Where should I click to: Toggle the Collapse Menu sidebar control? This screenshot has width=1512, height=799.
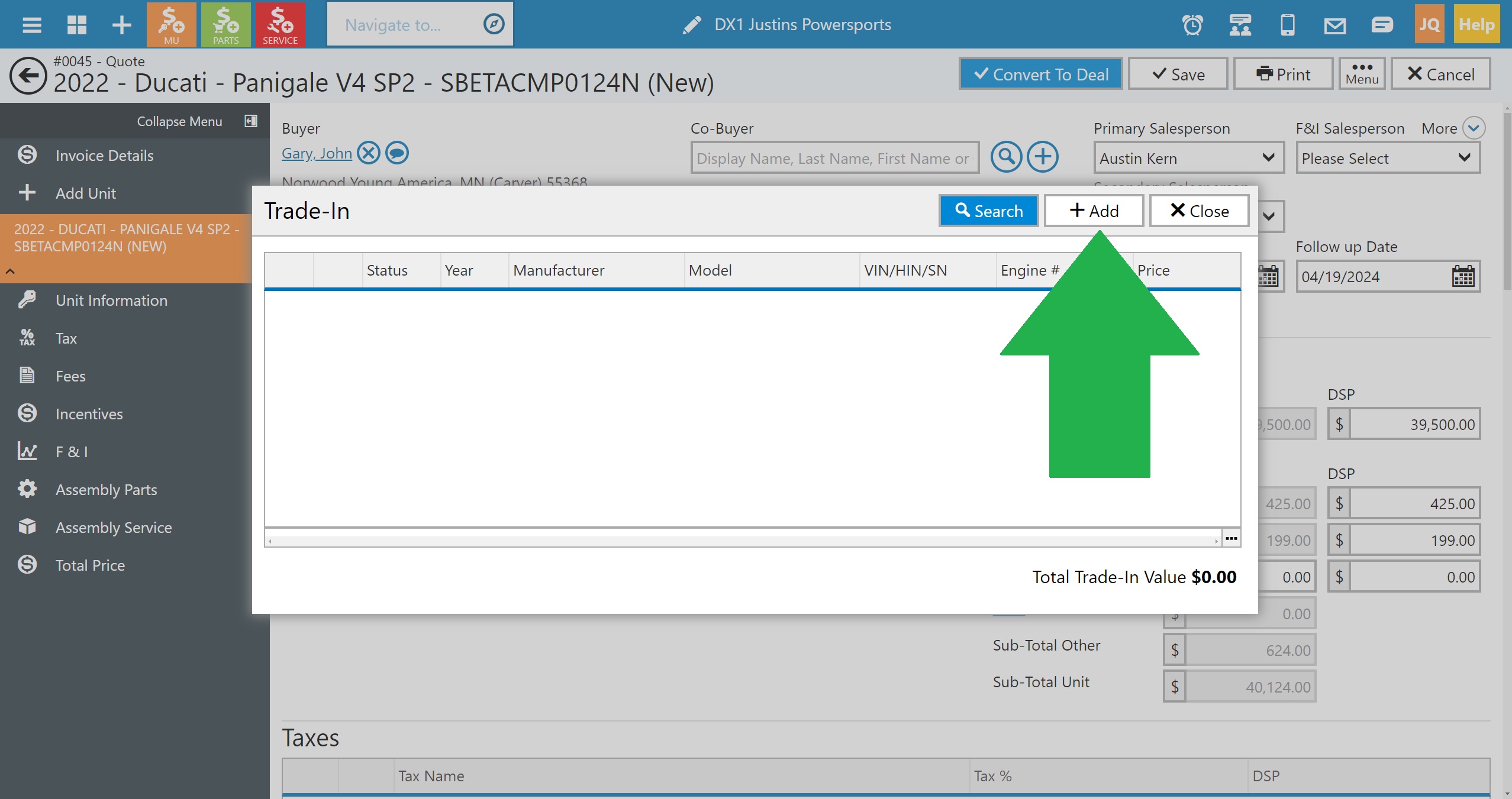click(x=251, y=121)
